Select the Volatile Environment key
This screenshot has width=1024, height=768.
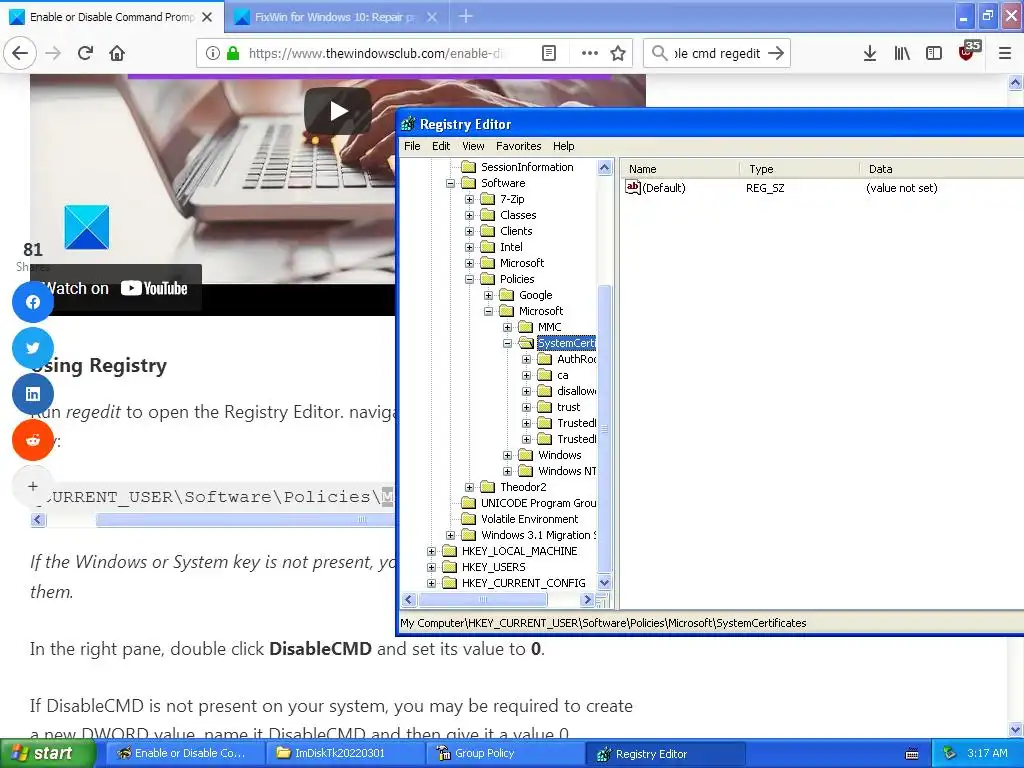point(529,519)
